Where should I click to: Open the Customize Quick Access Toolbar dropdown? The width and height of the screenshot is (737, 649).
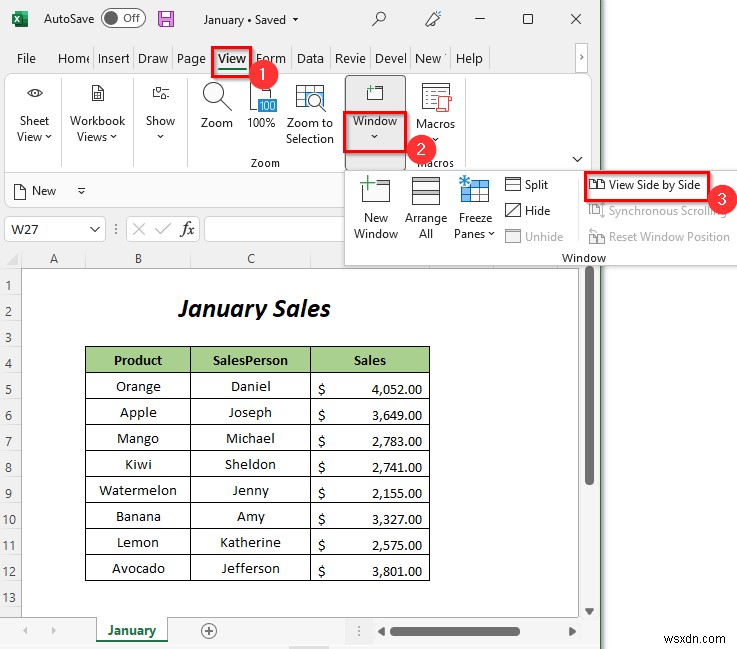pyautogui.click(x=81, y=191)
